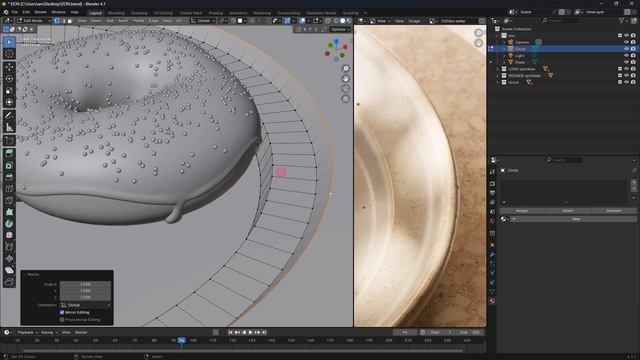This screenshot has width=640, height=360.
Task: Expand the Plane item in outliner
Action: point(504,62)
